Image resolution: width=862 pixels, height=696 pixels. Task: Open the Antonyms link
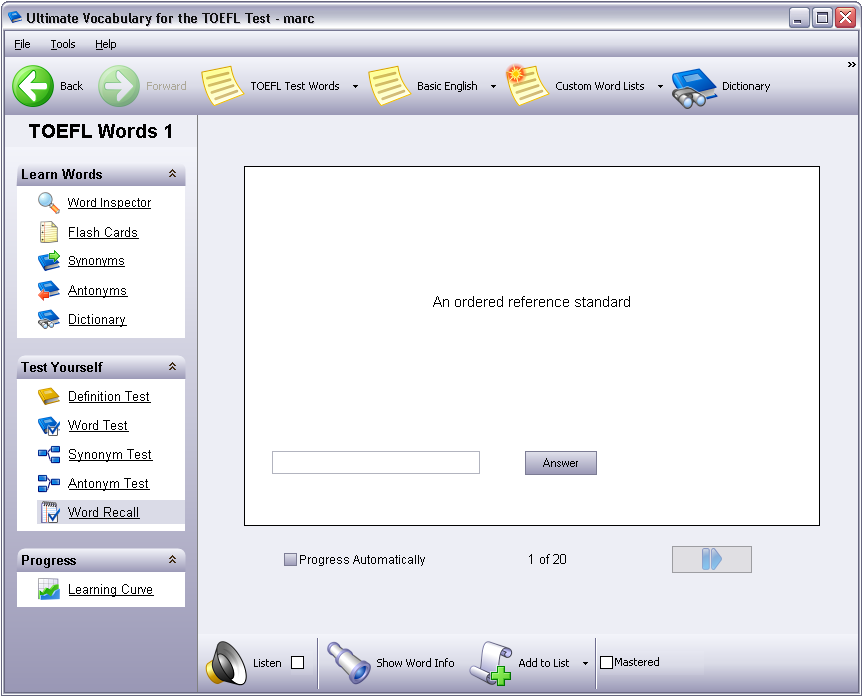[x=97, y=290]
